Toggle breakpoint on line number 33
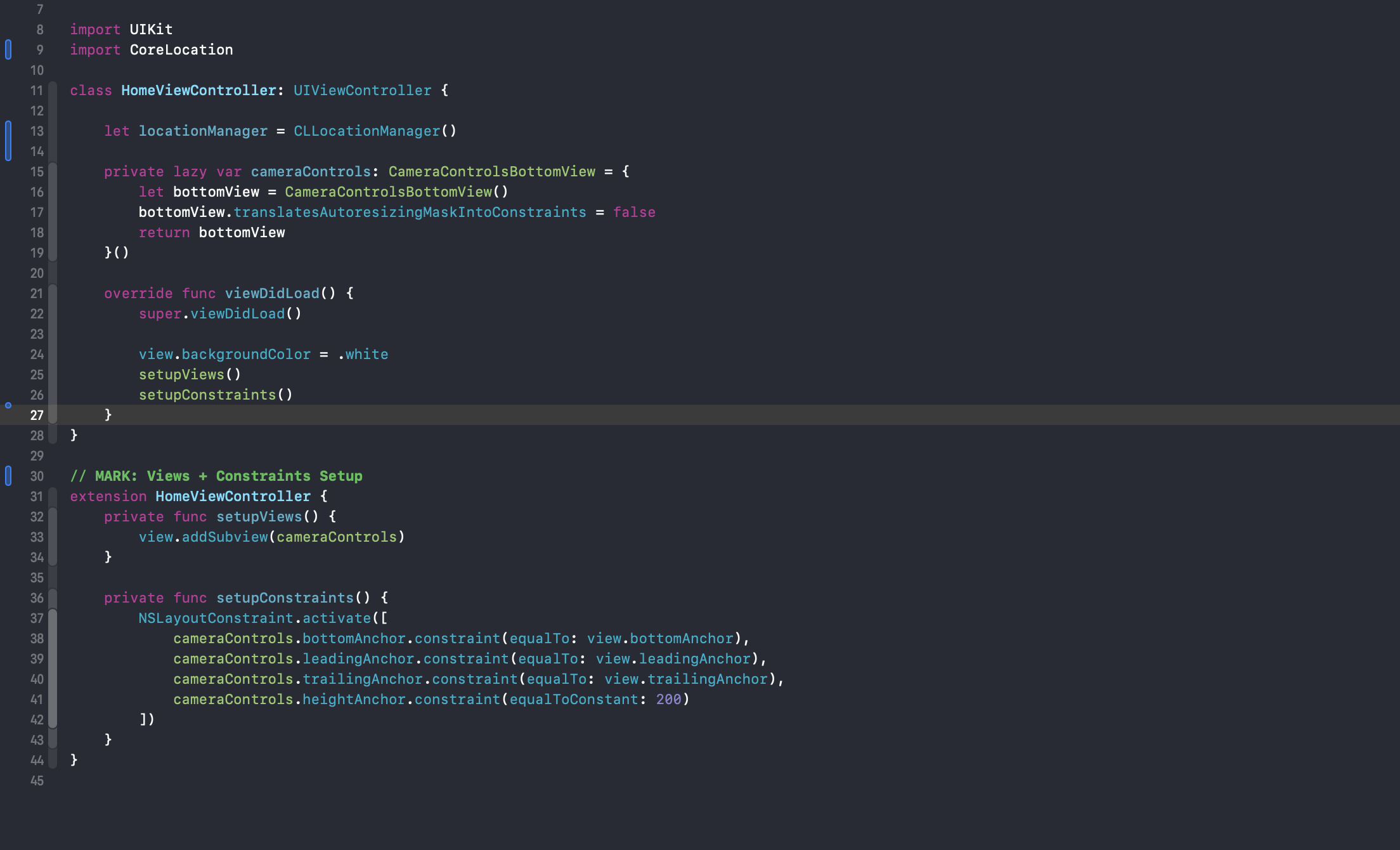The height and width of the screenshot is (850, 1400). pyautogui.click(x=37, y=537)
